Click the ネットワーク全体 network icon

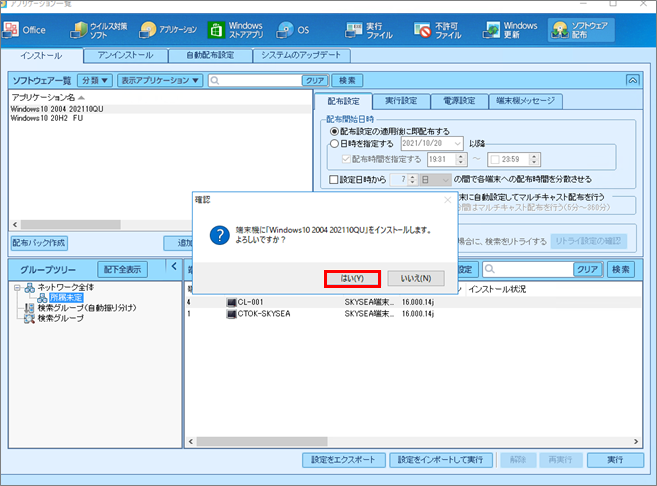click(30, 287)
